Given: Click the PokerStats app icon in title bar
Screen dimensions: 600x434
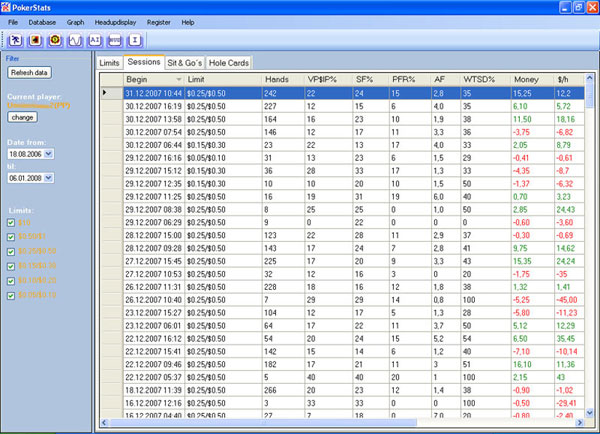Looking at the screenshot, I should pyautogui.click(x=5, y=7).
